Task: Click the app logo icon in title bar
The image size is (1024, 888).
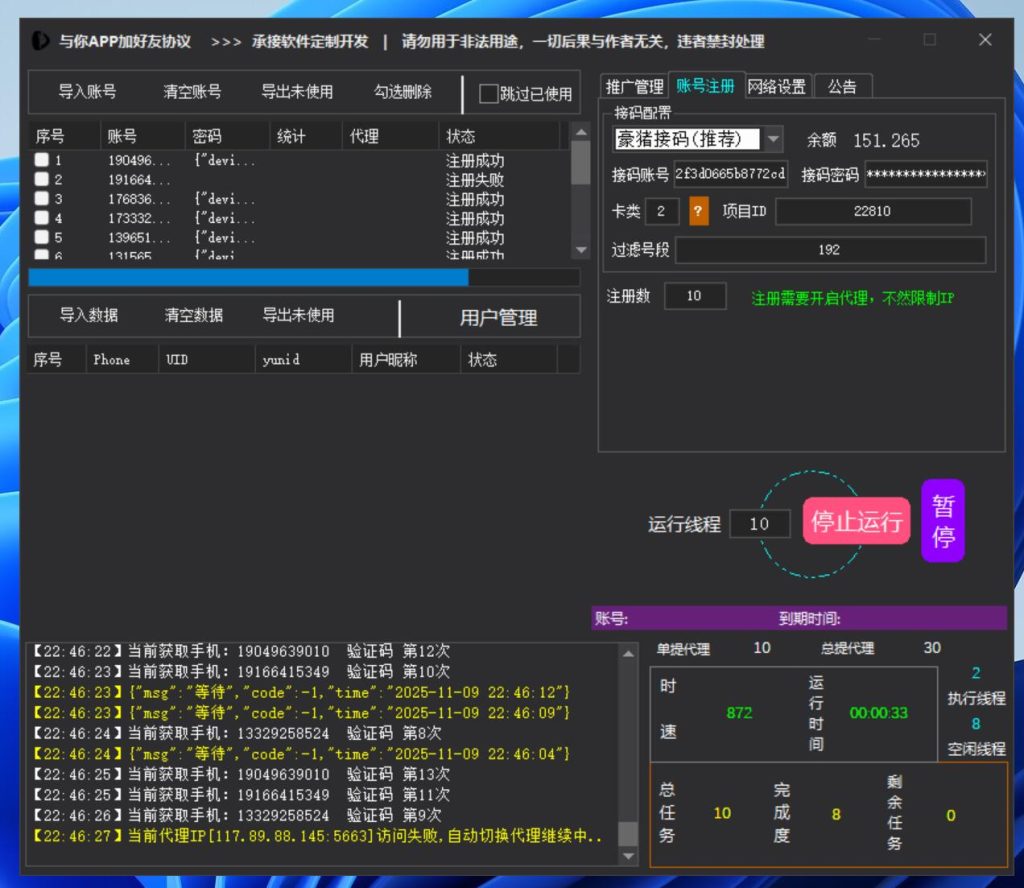Action: [x=40, y=41]
